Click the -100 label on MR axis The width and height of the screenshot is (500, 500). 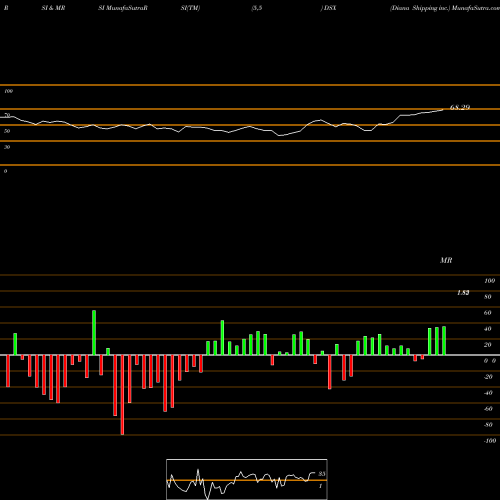pos(490,441)
